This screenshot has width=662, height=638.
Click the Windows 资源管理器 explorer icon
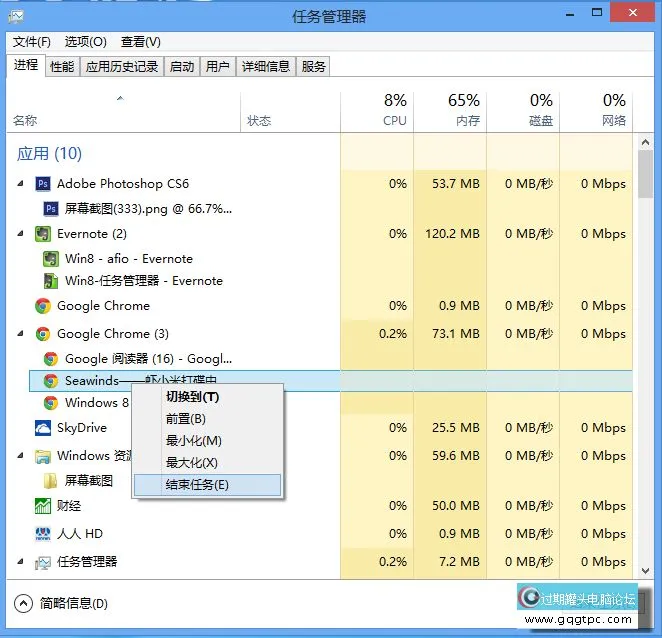[43, 456]
